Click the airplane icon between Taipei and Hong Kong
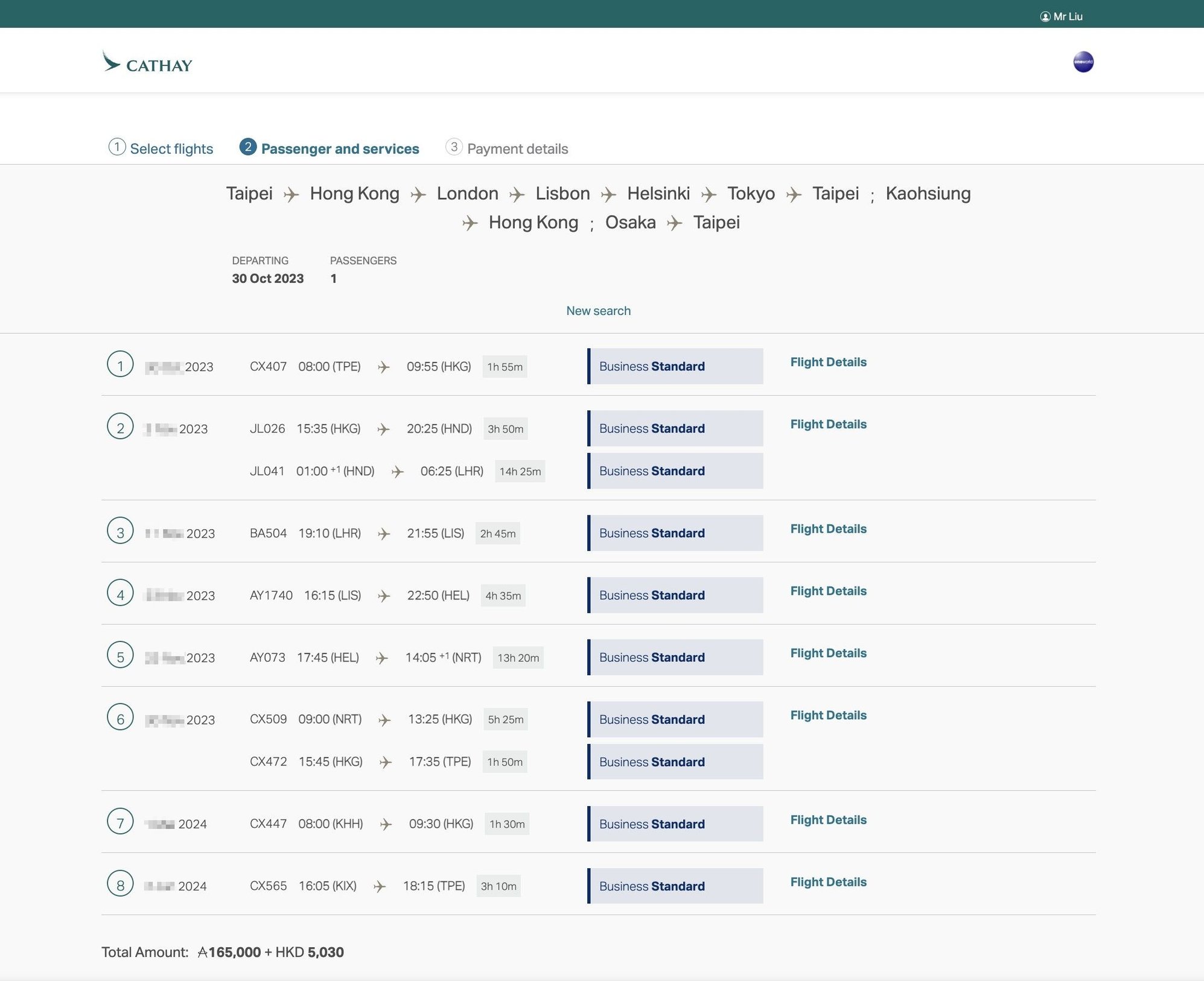 (292, 194)
